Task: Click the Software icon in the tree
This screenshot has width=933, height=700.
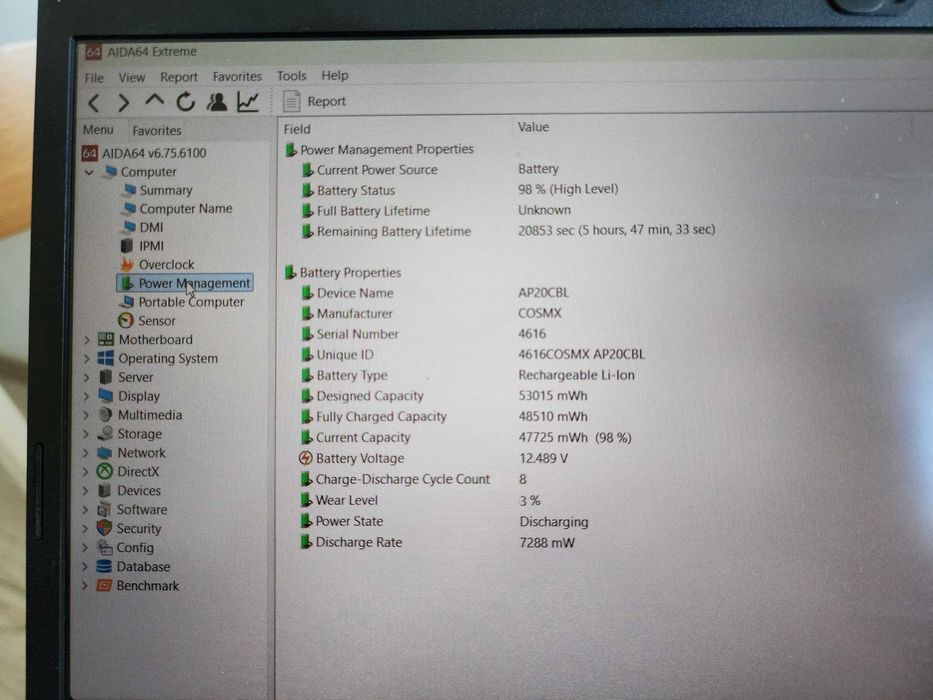Action: click(104, 510)
